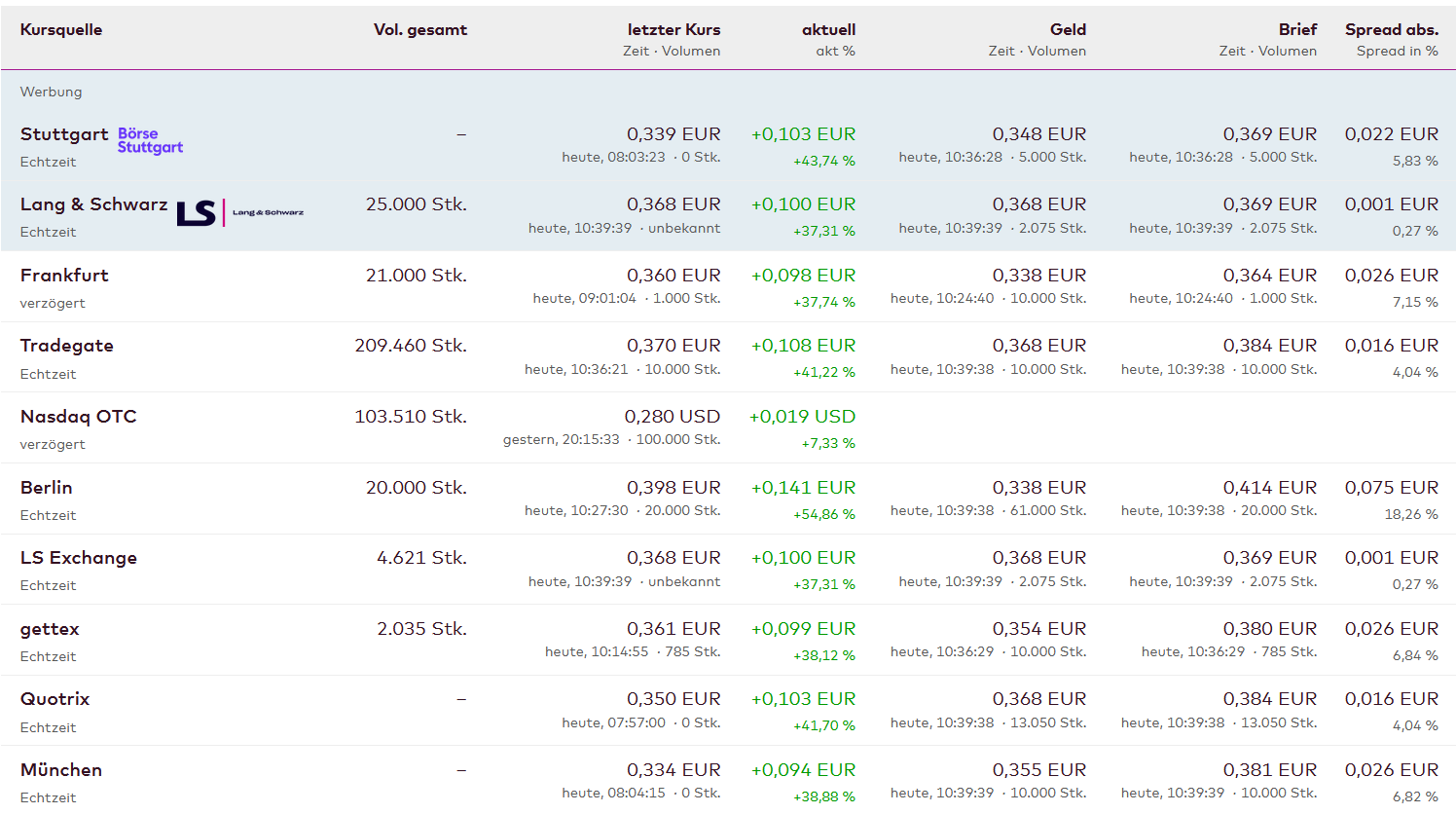The image size is (1456, 814).
Task: Click Frankfurt volume 21.000 Stk.
Action: coord(417,276)
